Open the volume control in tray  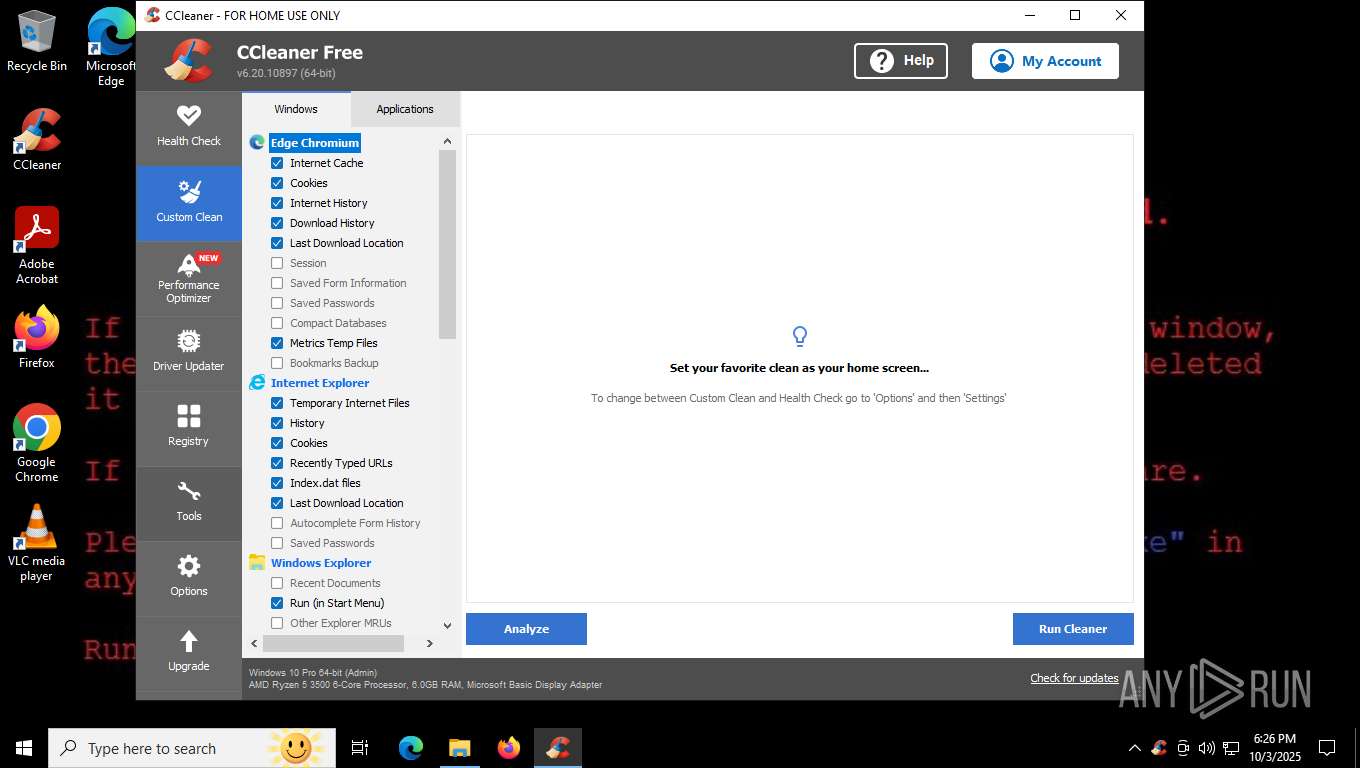pyautogui.click(x=1207, y=748)
